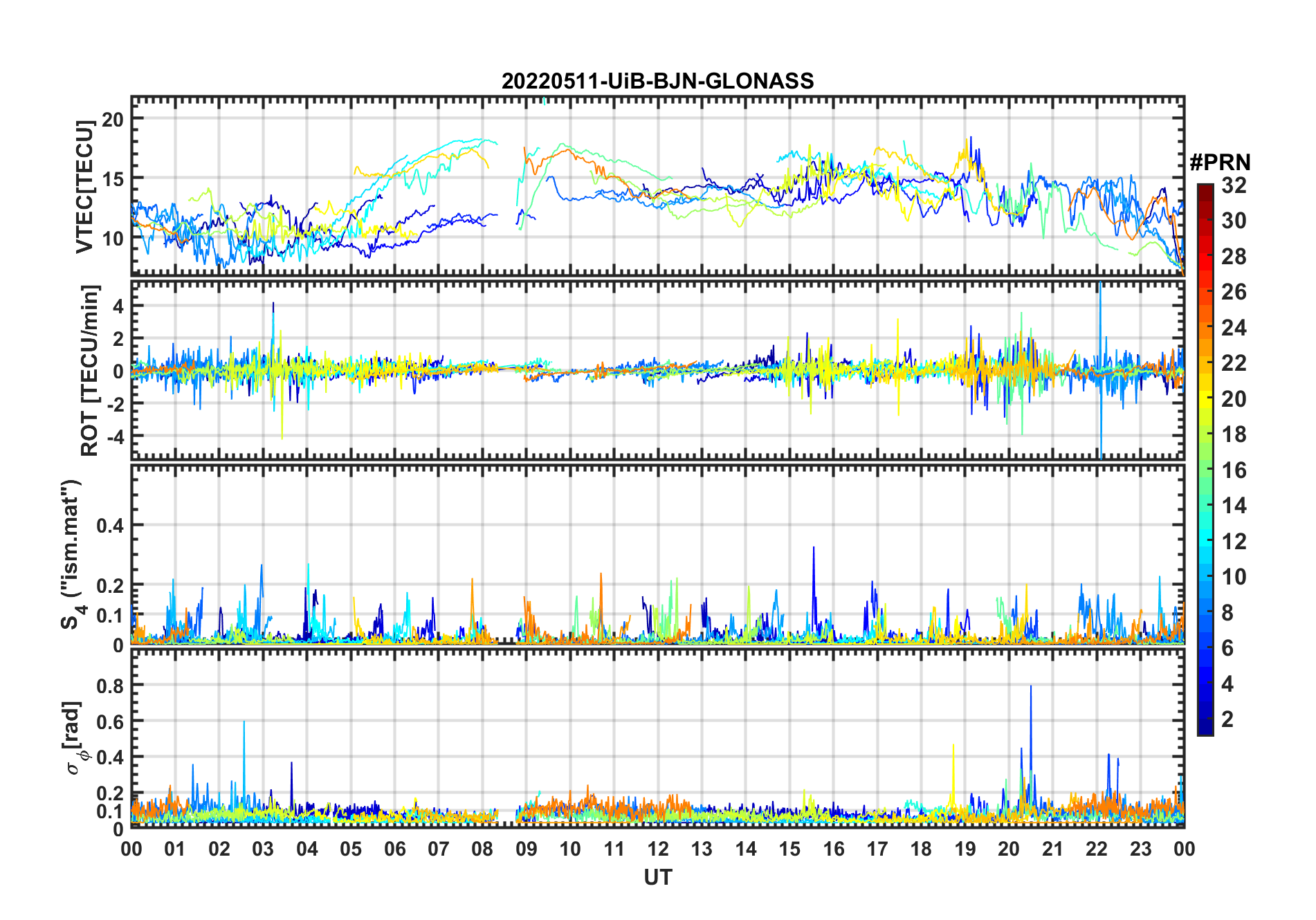
Task: Click the #PRN colorbar title
Action: point(1220,163)
